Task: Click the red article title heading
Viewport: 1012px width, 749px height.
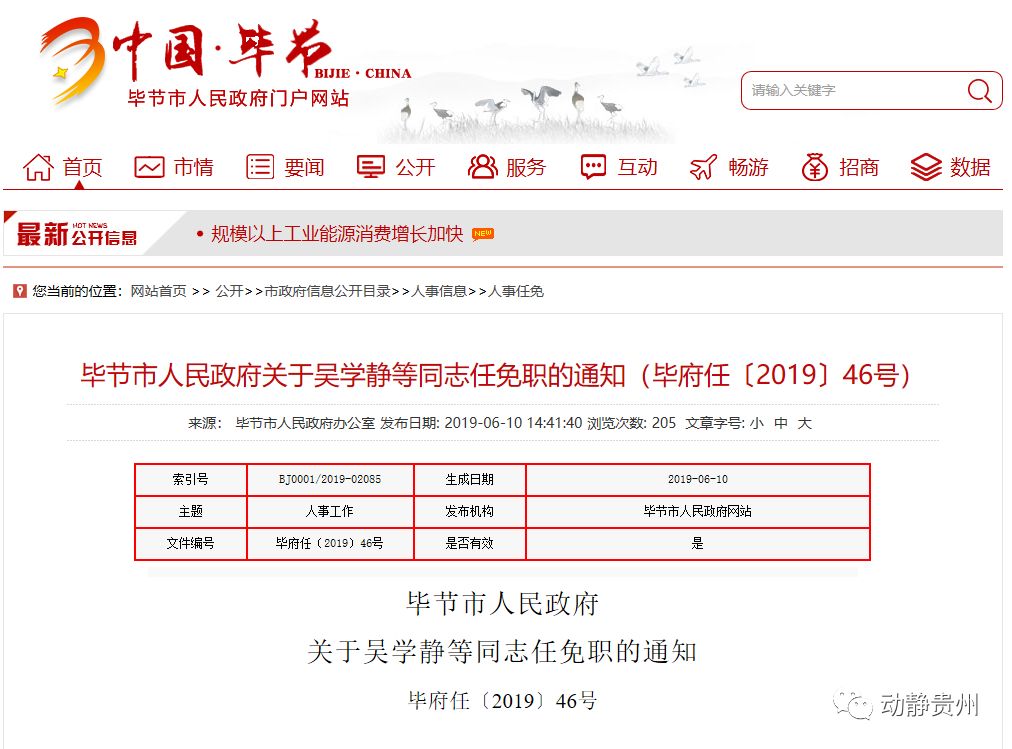Action: (495, 375)
